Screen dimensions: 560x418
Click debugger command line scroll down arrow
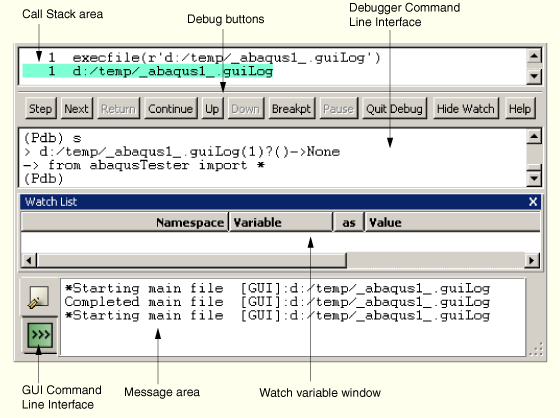(x=534, y=178)
